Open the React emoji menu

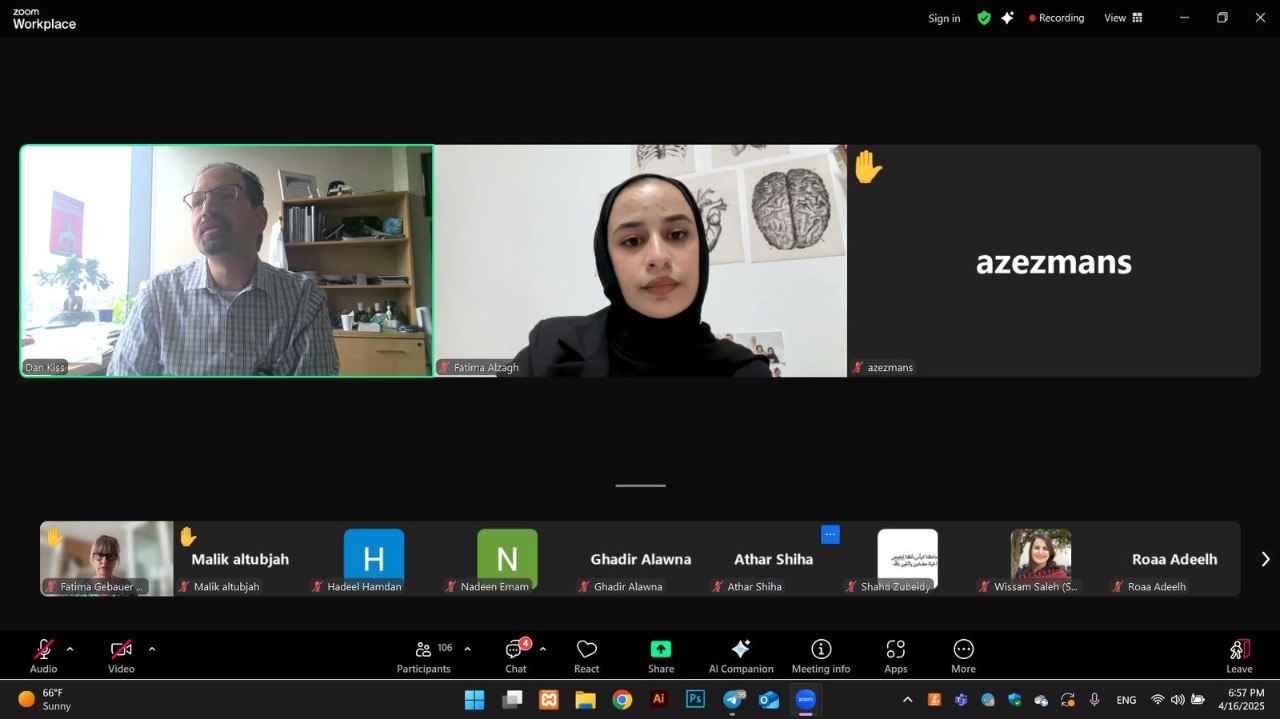click(587, 655)
